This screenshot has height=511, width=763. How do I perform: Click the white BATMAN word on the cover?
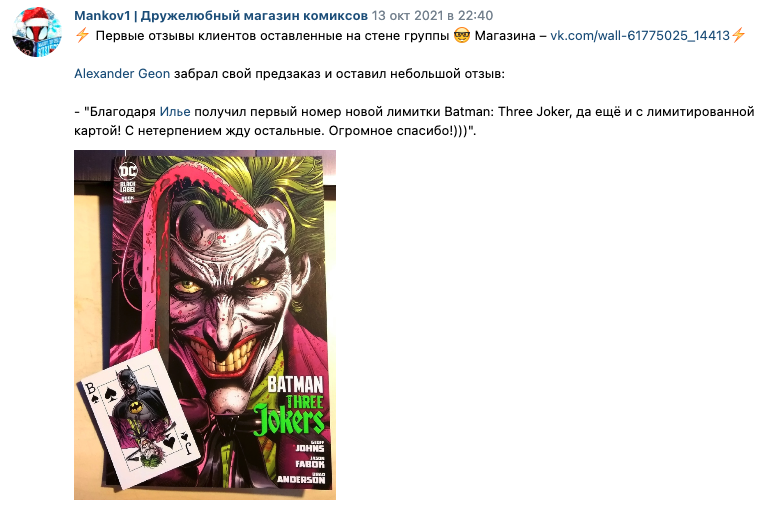[x=295, y=384]
